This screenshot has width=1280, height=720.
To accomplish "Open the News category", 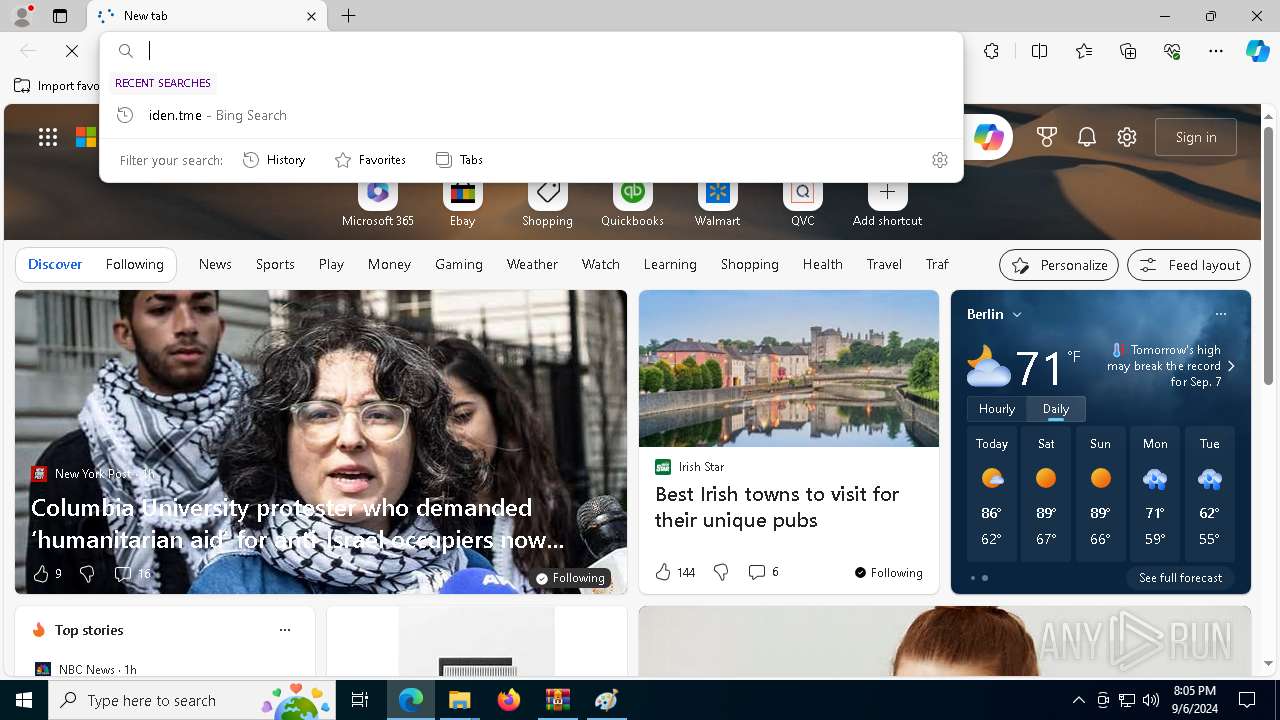I will (x=215, y=264).
